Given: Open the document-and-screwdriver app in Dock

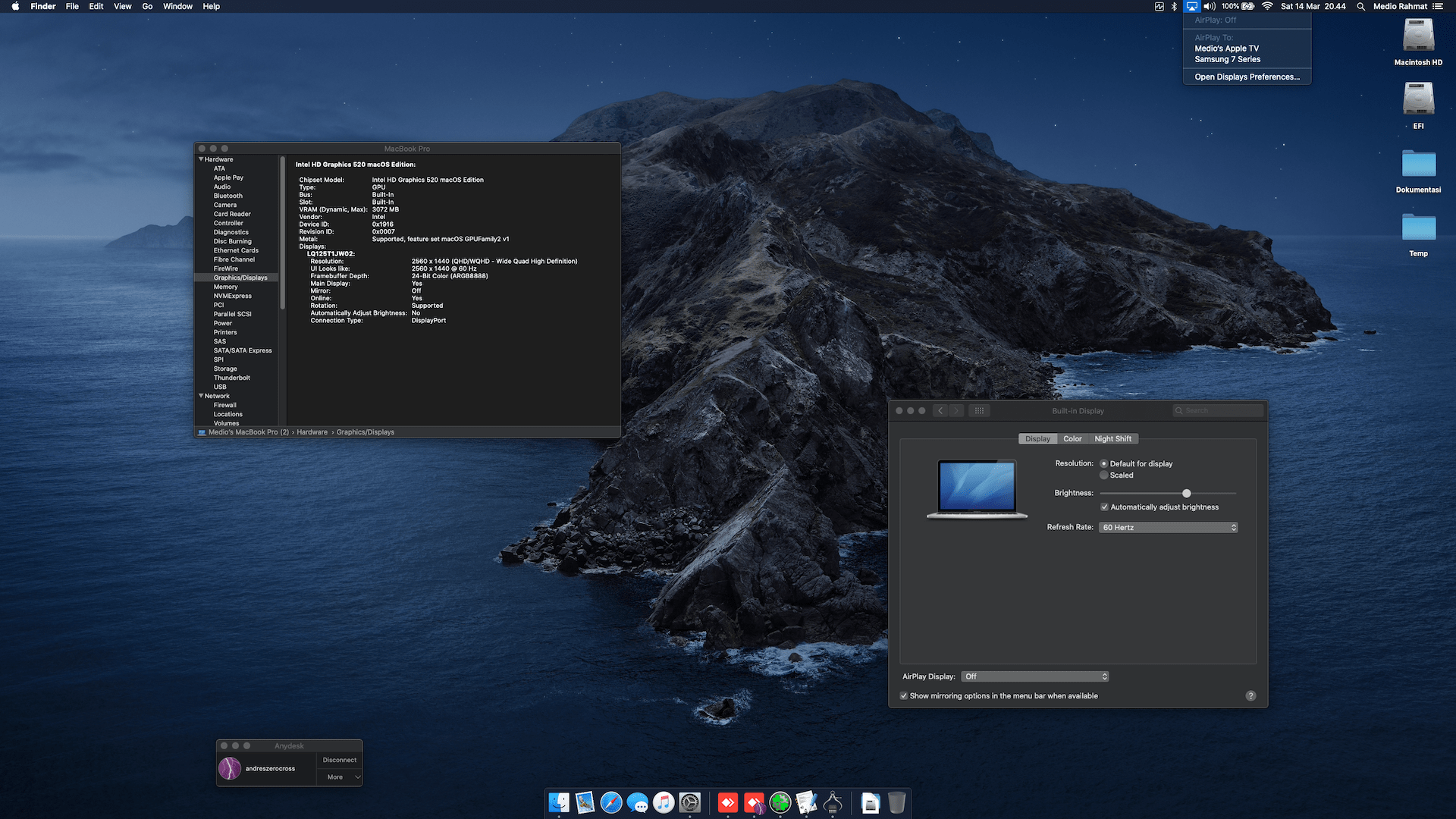Looking at the screenshot, I should [x=806, y=802].
